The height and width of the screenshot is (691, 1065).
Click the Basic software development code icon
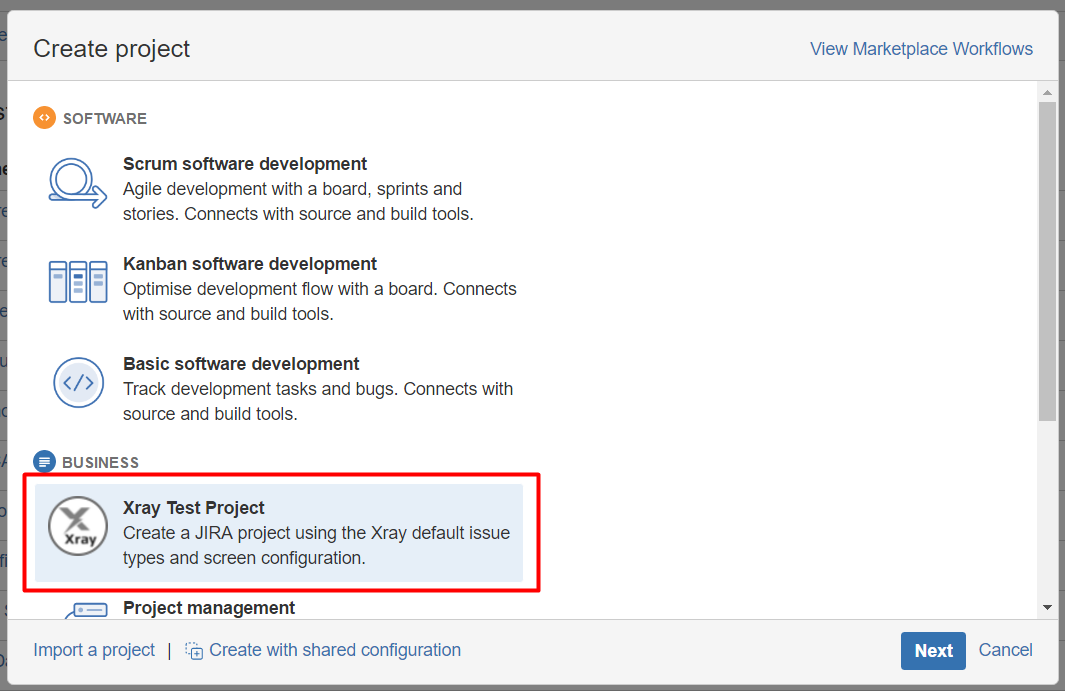(78, 383)
